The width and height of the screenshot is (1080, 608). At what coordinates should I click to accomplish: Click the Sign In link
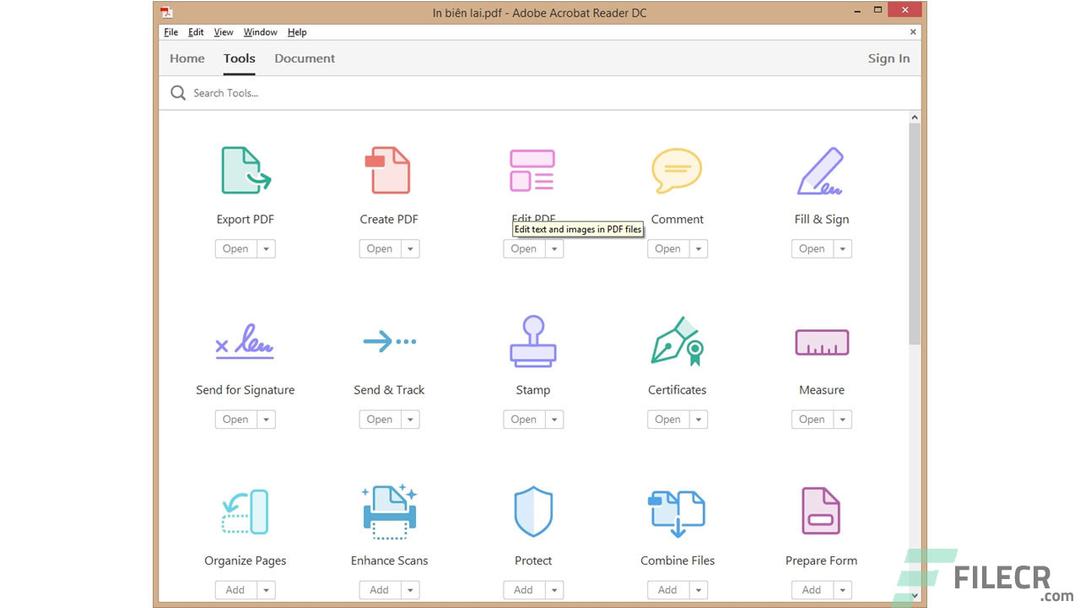pos(888,58)
